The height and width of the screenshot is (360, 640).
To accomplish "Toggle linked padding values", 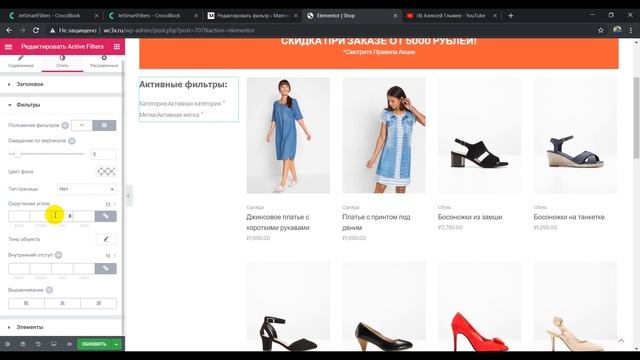I will (x=106, y=269).
